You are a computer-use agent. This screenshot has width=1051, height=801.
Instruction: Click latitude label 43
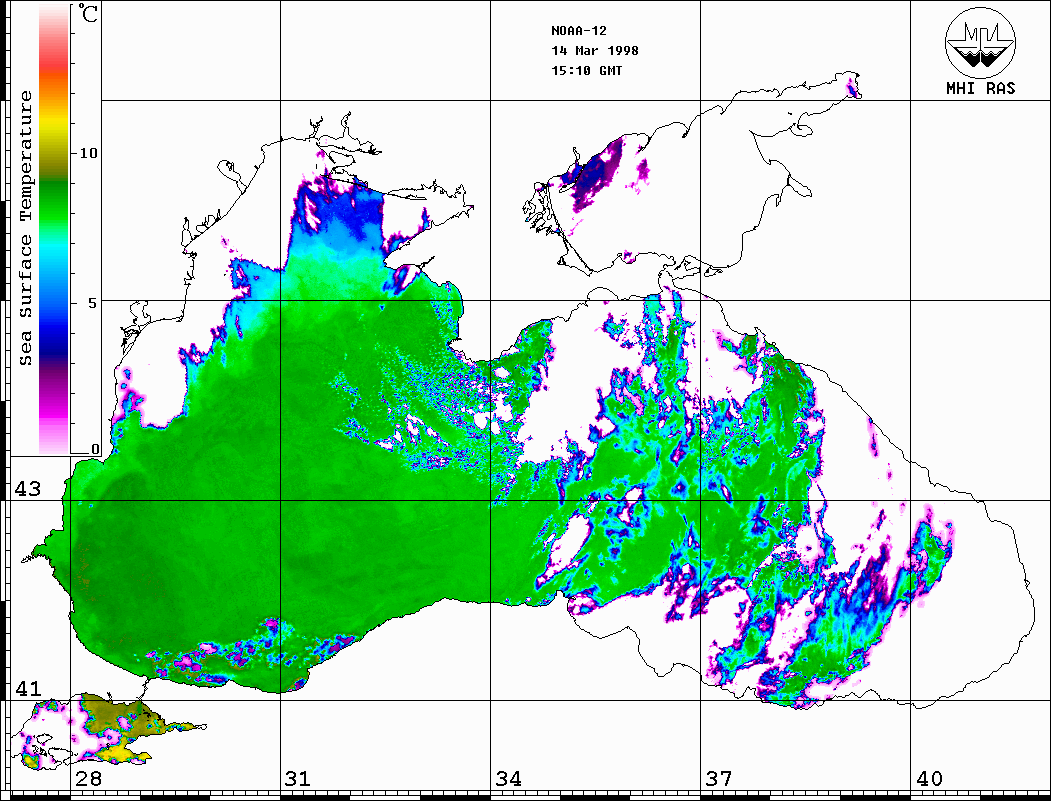(27, 489)
